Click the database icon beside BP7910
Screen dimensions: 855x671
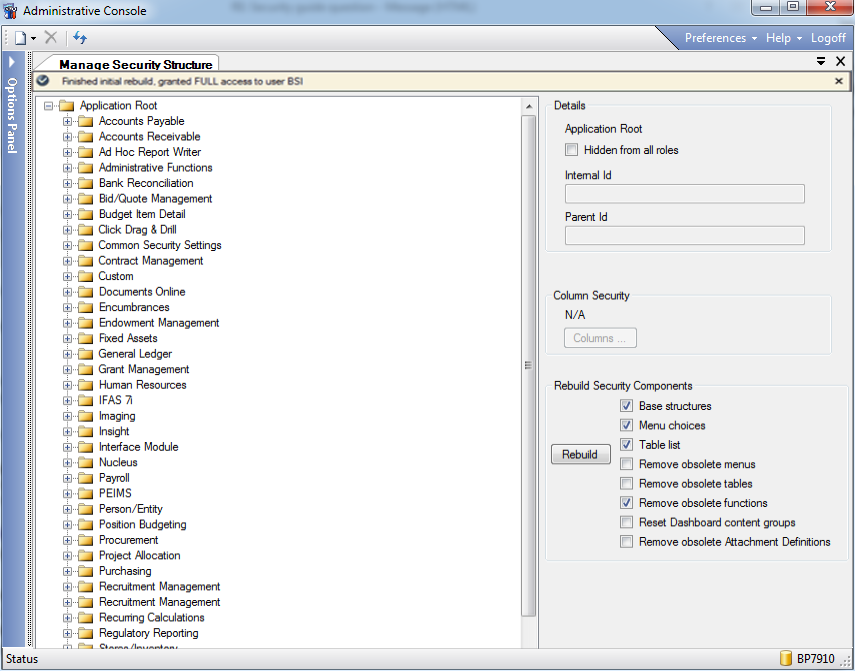(786, 659)
